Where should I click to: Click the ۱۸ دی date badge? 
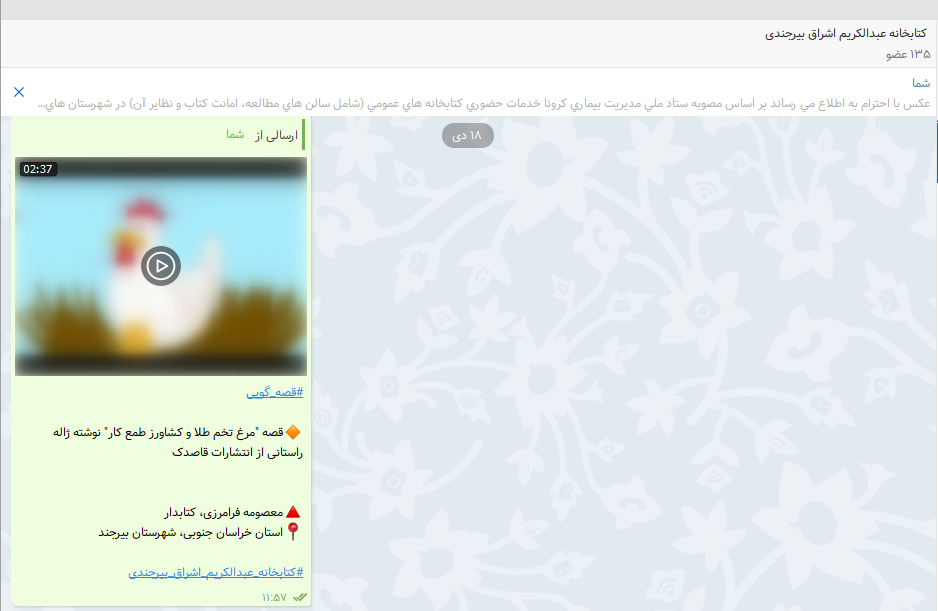pos(468,135)
